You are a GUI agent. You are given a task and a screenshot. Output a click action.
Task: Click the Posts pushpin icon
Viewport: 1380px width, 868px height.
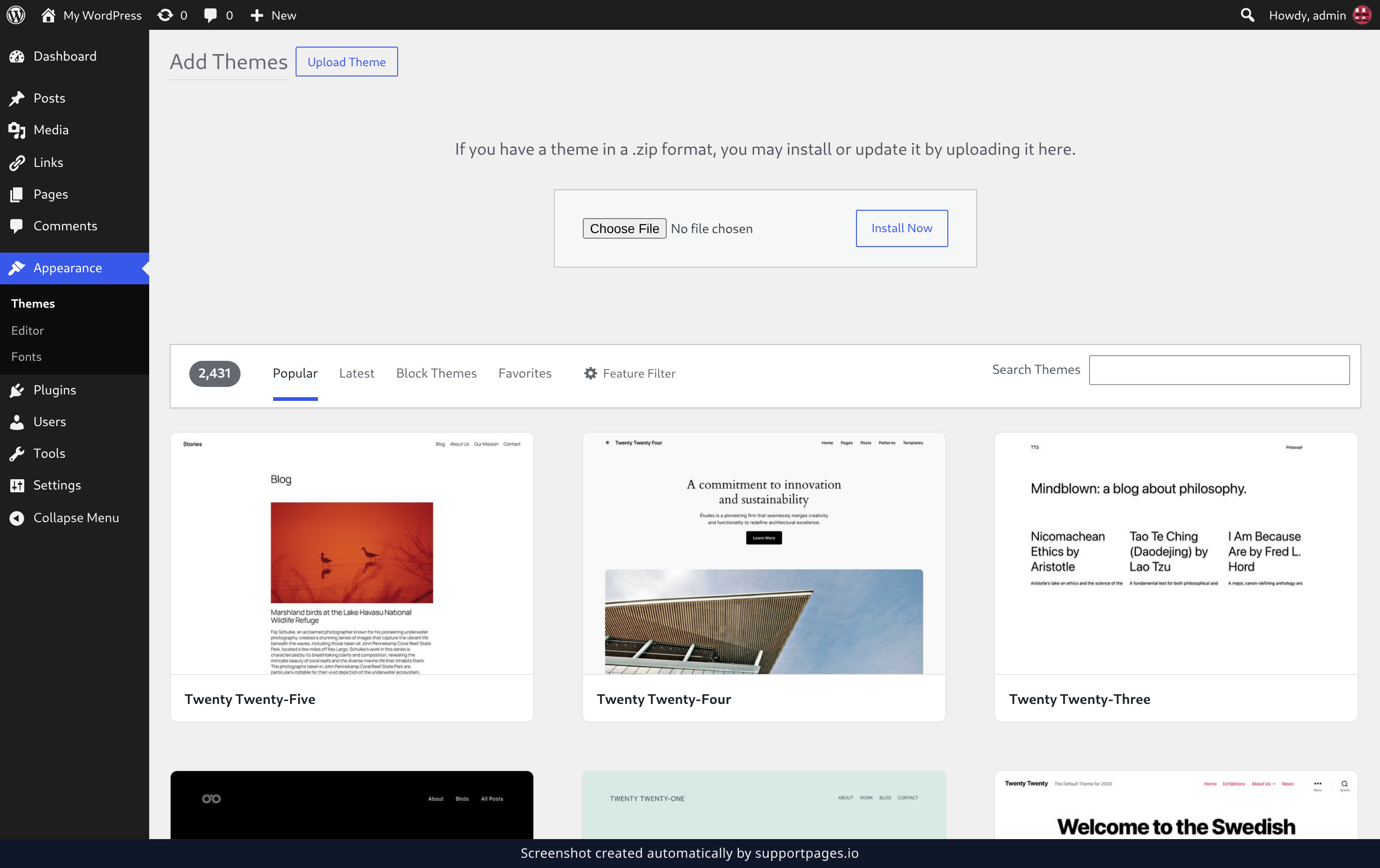17,98
